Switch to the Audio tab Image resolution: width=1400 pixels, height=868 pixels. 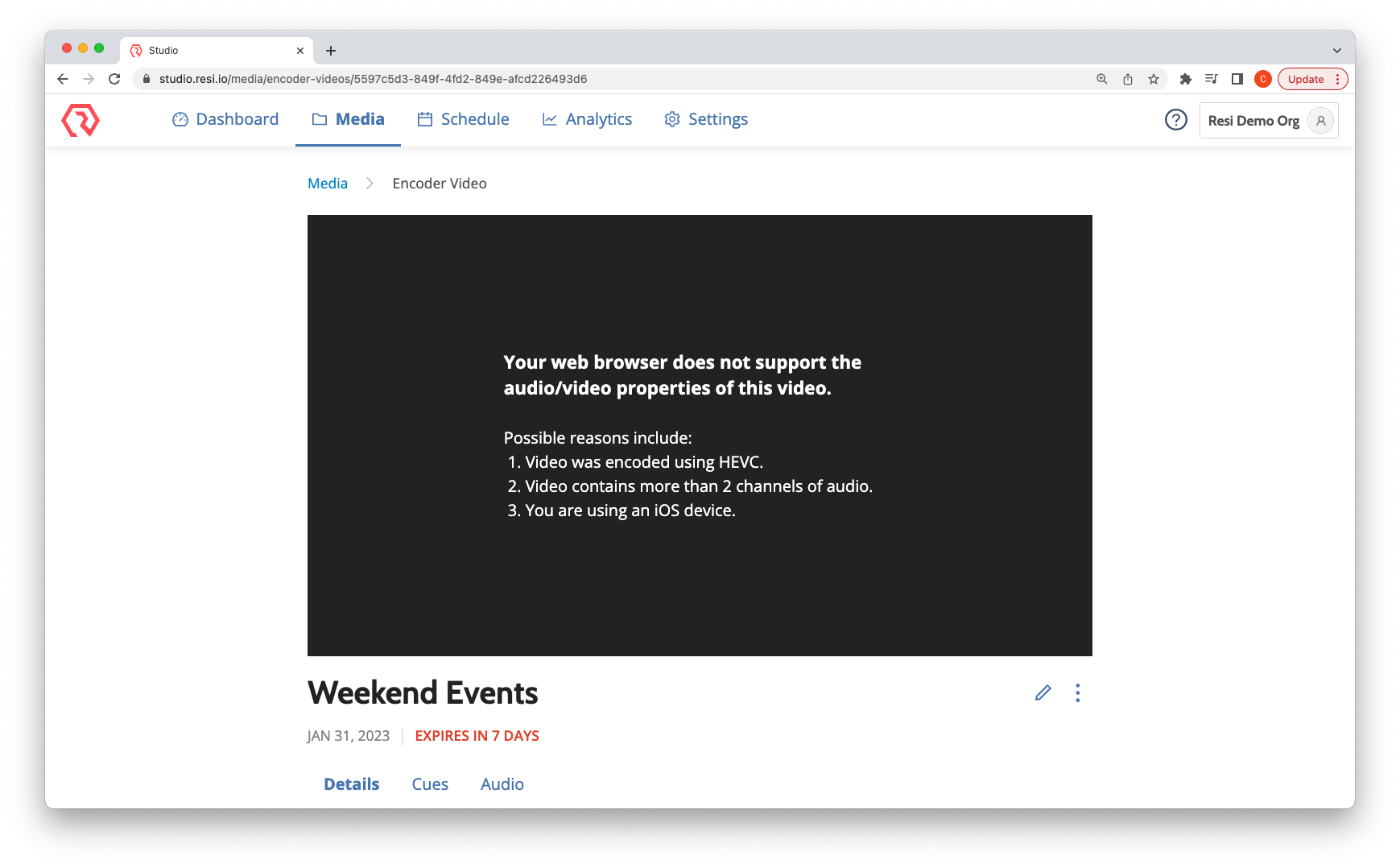tap(502, 783)
